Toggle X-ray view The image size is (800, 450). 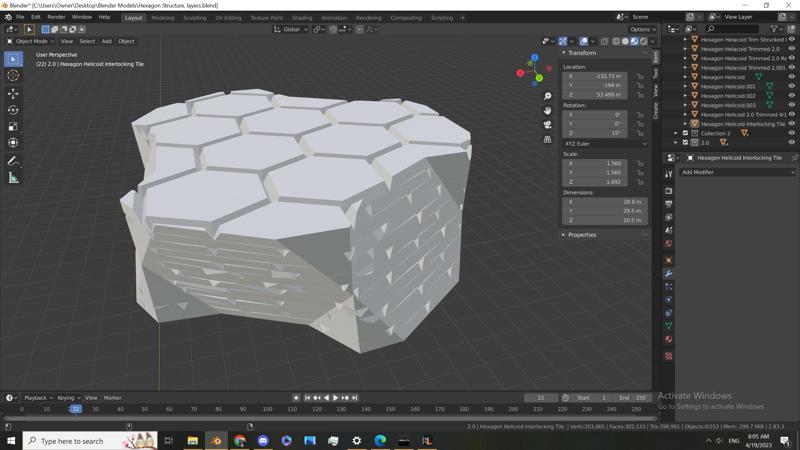coord(605,41)
